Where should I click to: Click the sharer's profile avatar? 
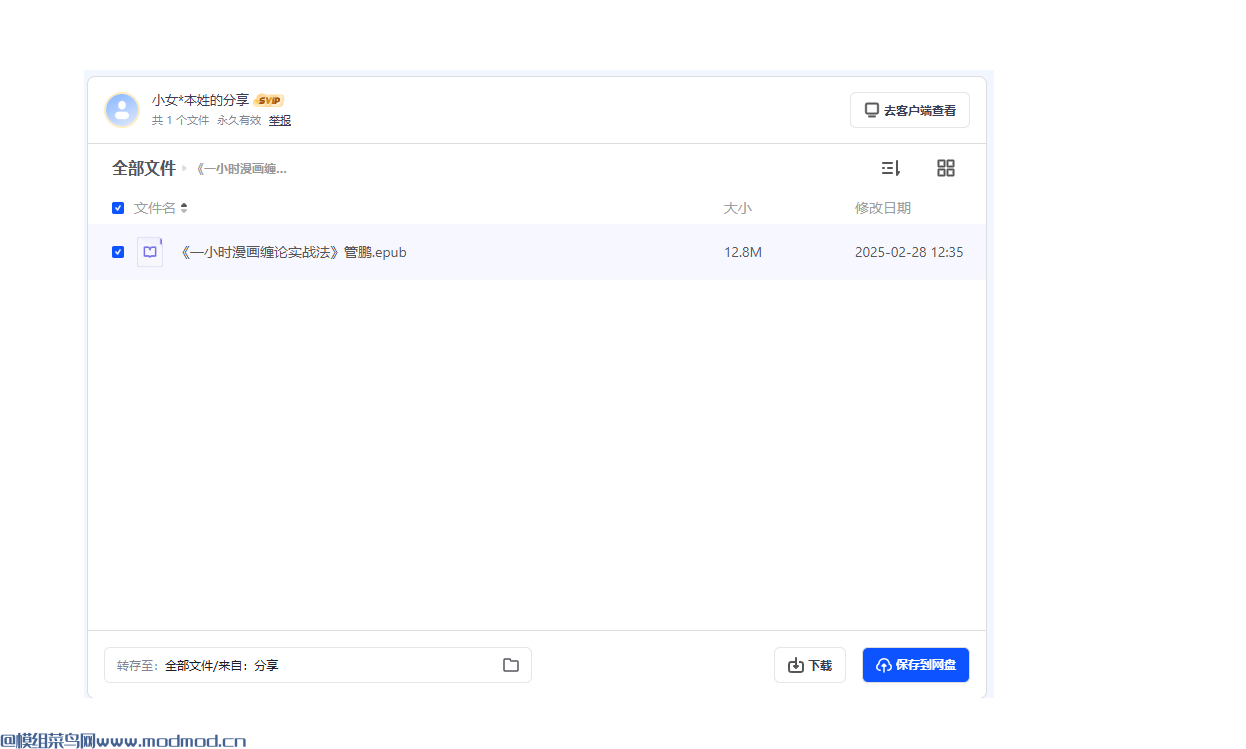coord(122,110)
